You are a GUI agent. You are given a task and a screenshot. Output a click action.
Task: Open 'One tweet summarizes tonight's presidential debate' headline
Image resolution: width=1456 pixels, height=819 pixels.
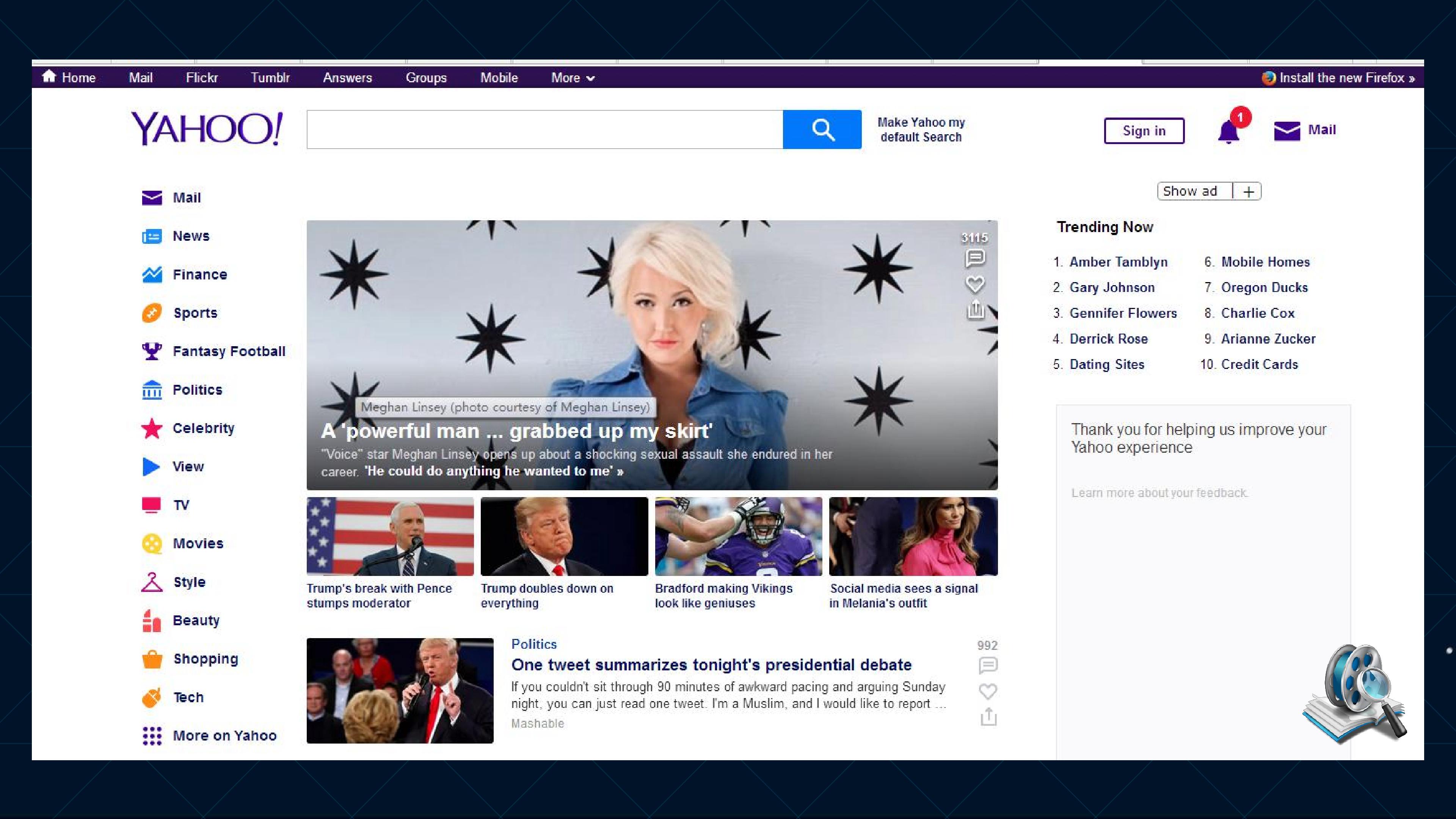711,665
